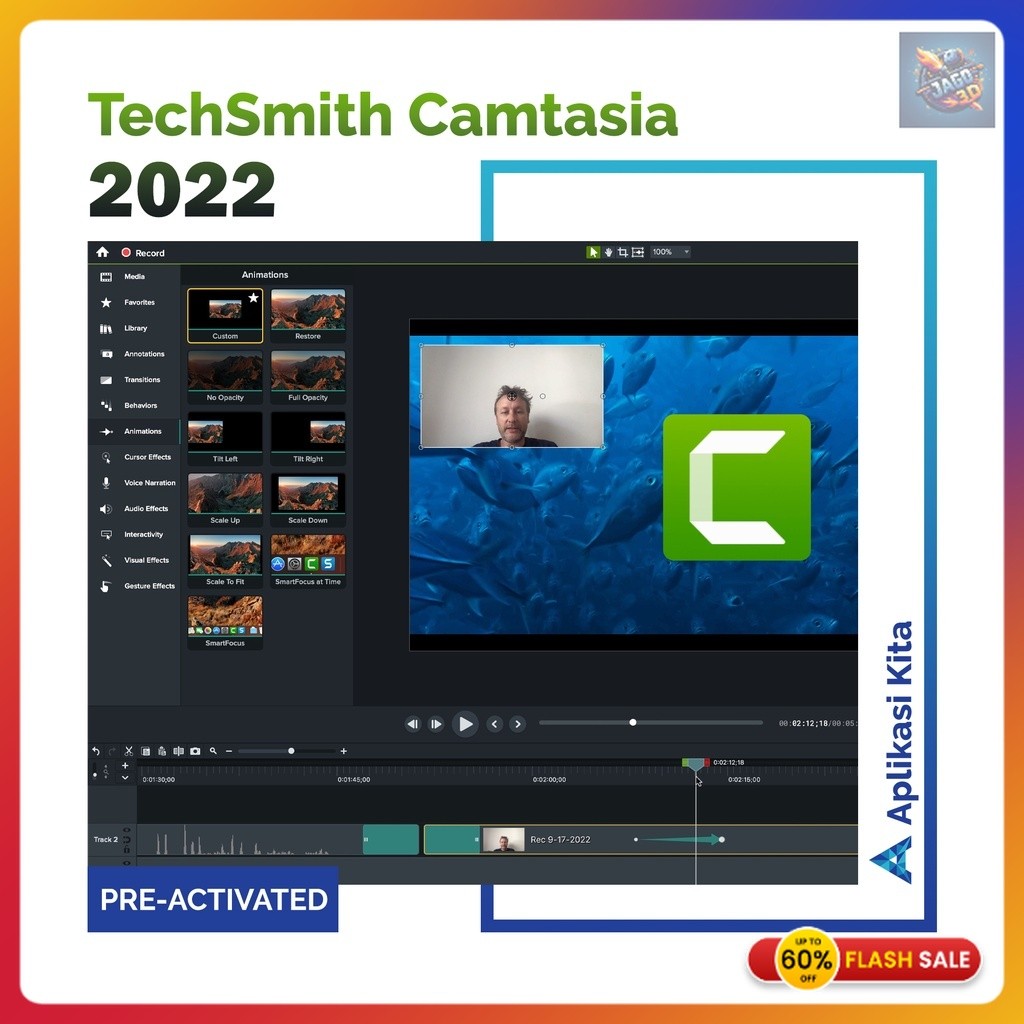The height and width of the screenshot is (1024, 1024).
Task: Split the clip using the split icon
Action: click(x=179, y=750)
